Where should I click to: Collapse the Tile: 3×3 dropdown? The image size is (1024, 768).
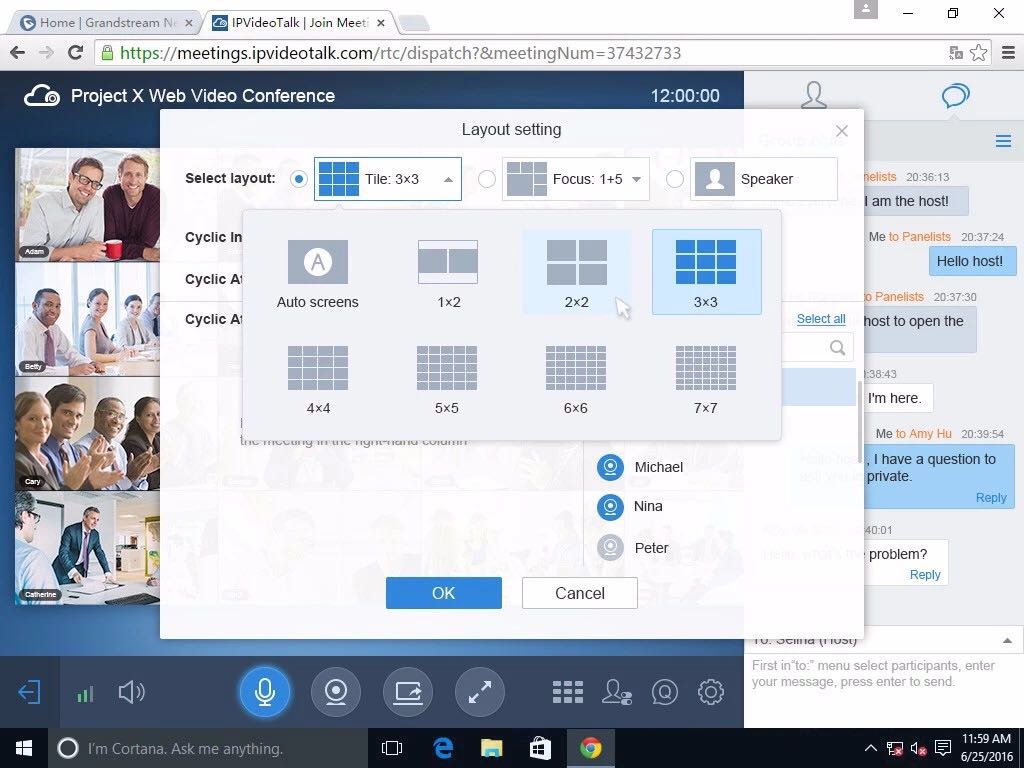click(448, 180)
